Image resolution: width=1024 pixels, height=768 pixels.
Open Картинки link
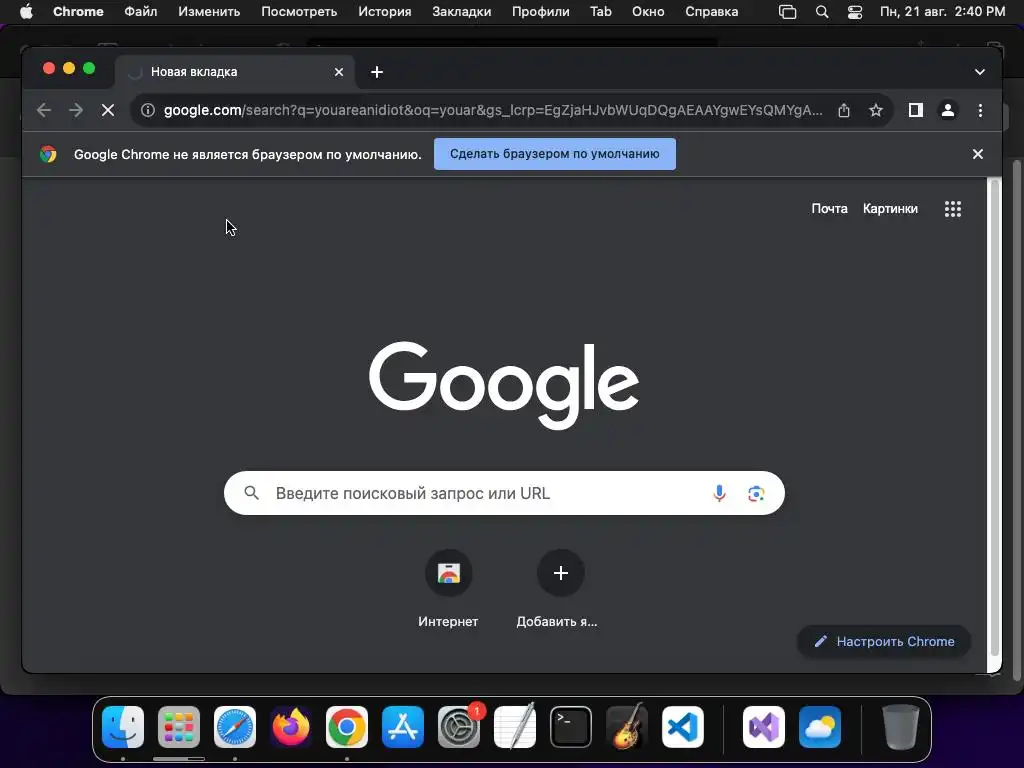(890, 208)
